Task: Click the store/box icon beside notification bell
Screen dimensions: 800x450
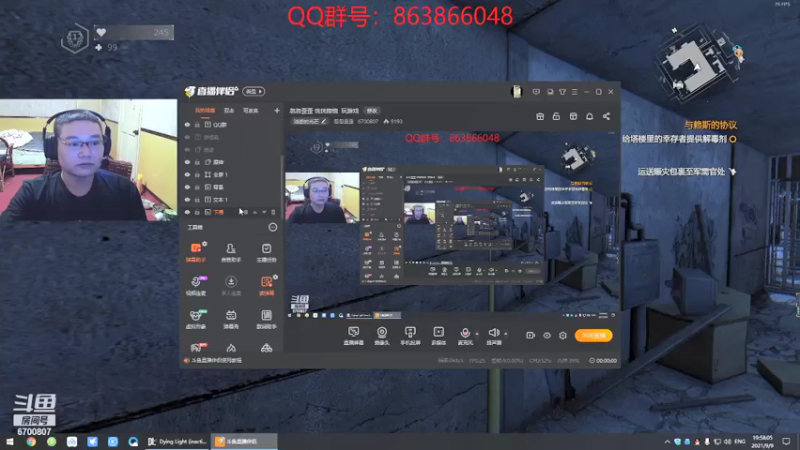Action: tap(573, 116)
